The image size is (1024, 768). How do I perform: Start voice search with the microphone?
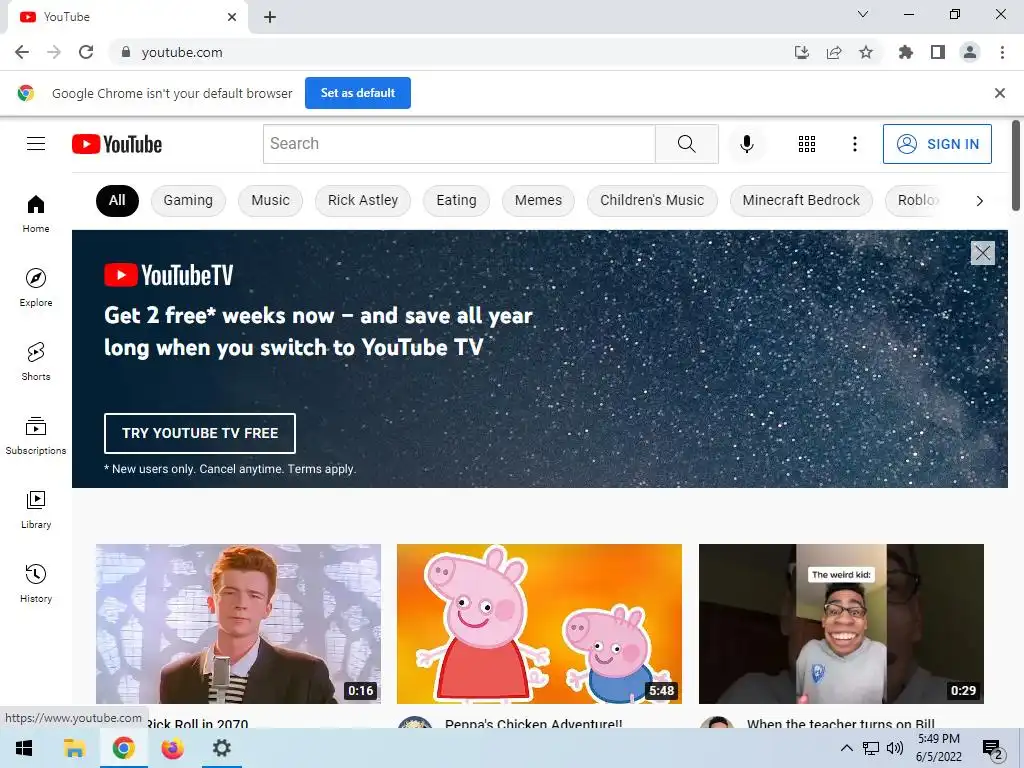click(746, 144)
